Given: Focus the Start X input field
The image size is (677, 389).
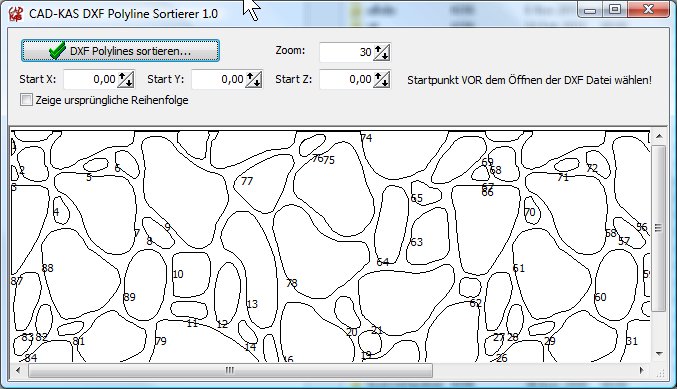Looking at the screenshot, I should [90, 79].
